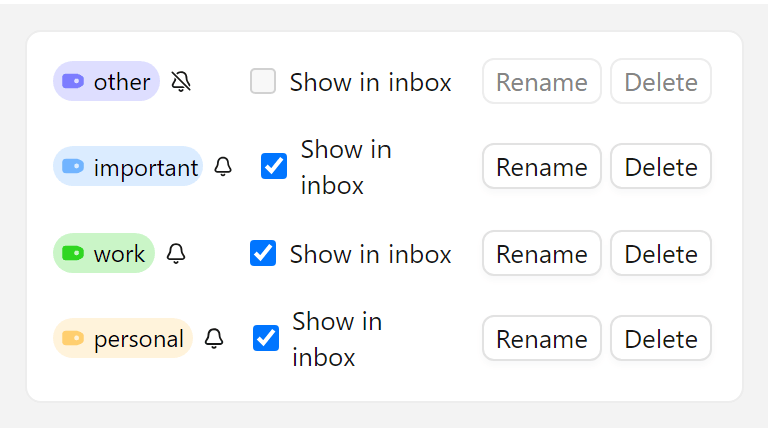Delete the personal label
Viewport: 768px width, 432px height.
coord(661,339)
